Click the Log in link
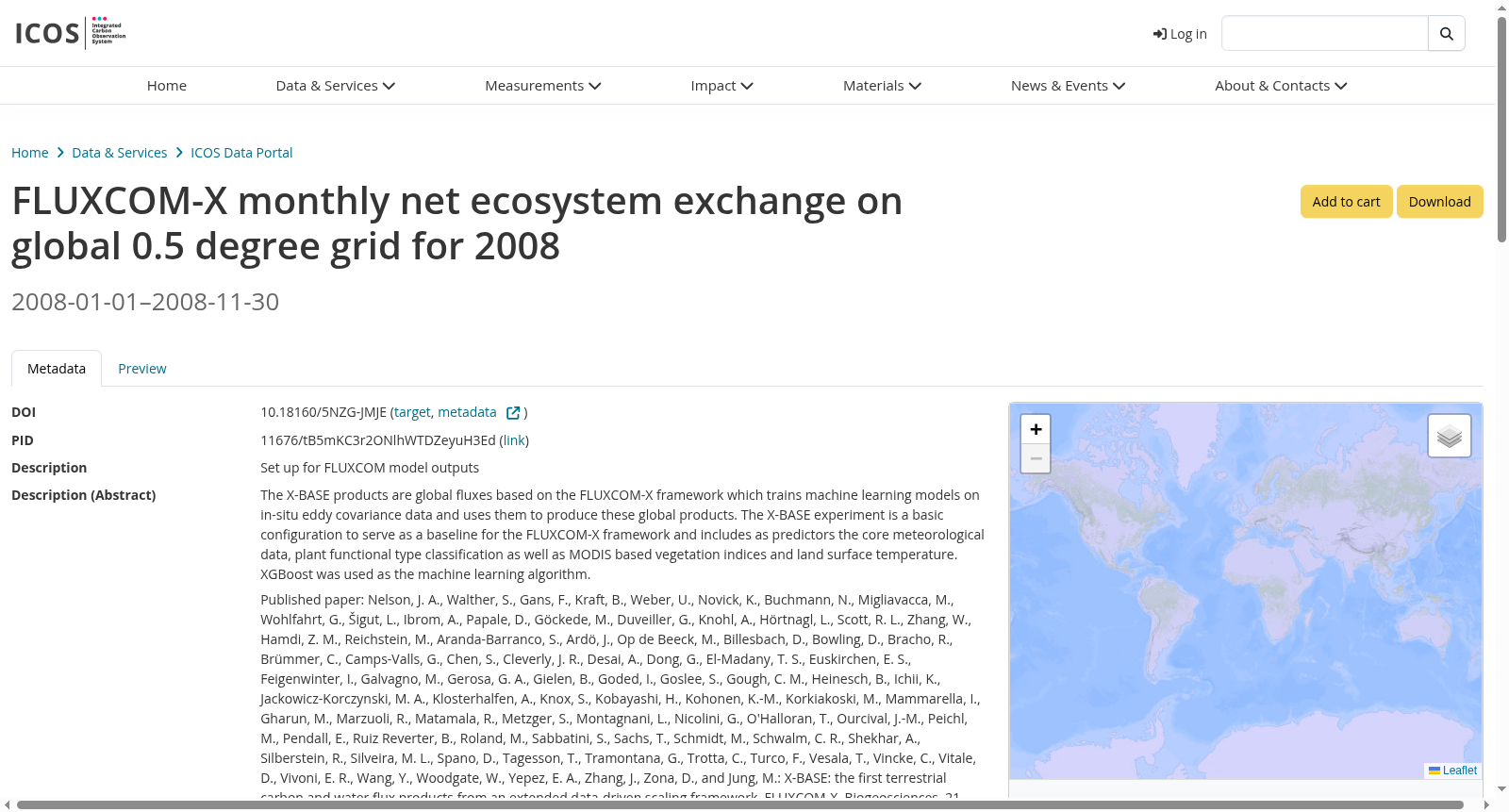 point(1180,34)
